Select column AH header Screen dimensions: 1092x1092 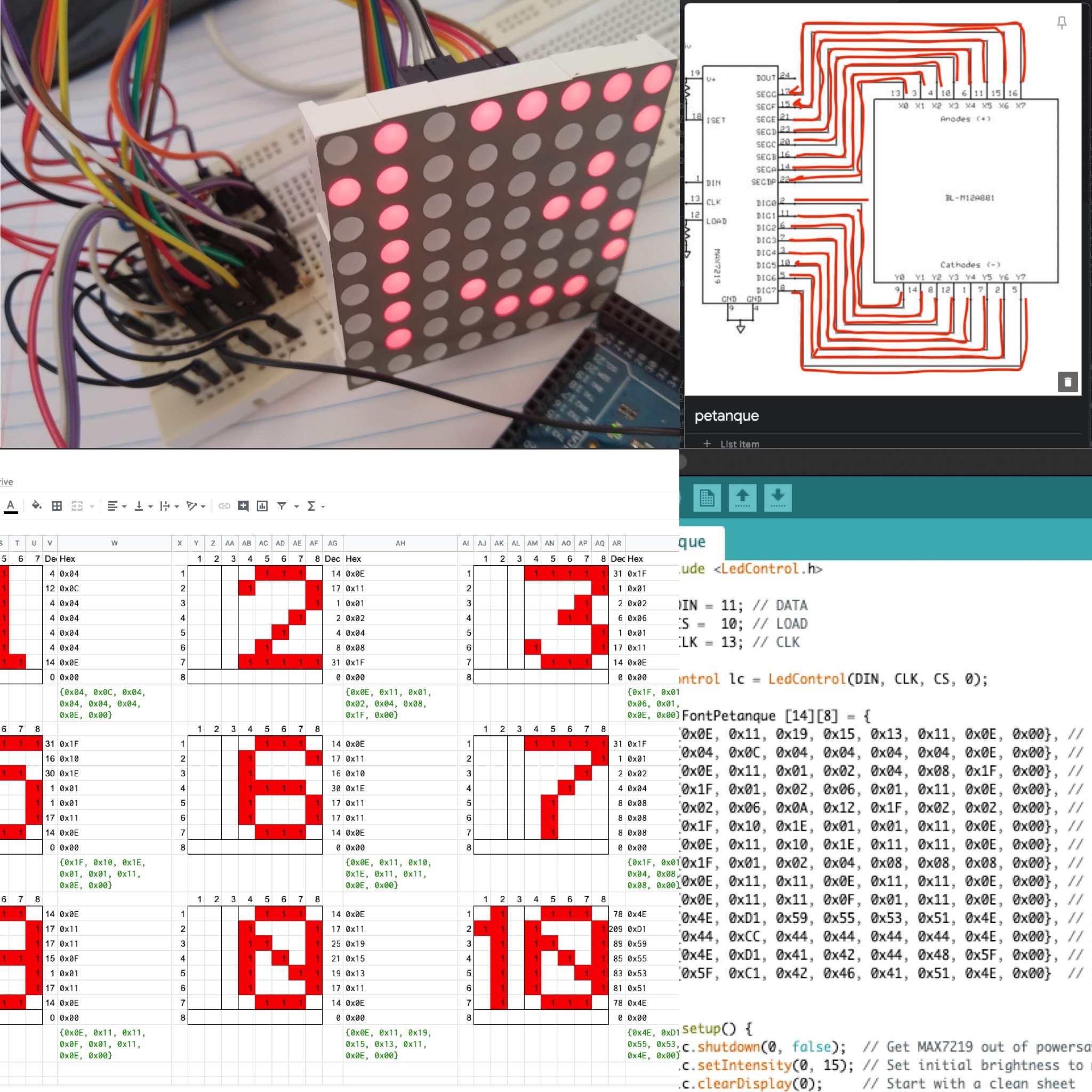click(x=400, y=543)
